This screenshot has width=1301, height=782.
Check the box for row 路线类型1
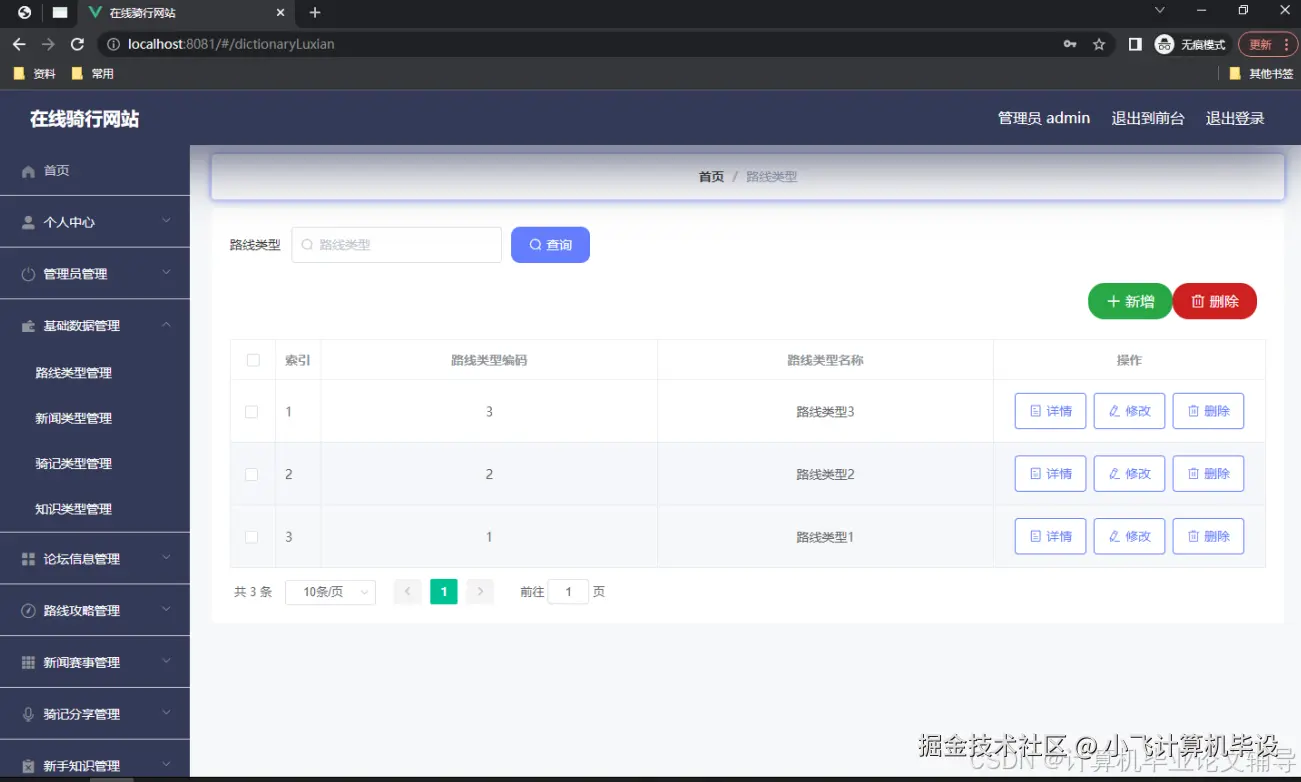coord(252,537)
